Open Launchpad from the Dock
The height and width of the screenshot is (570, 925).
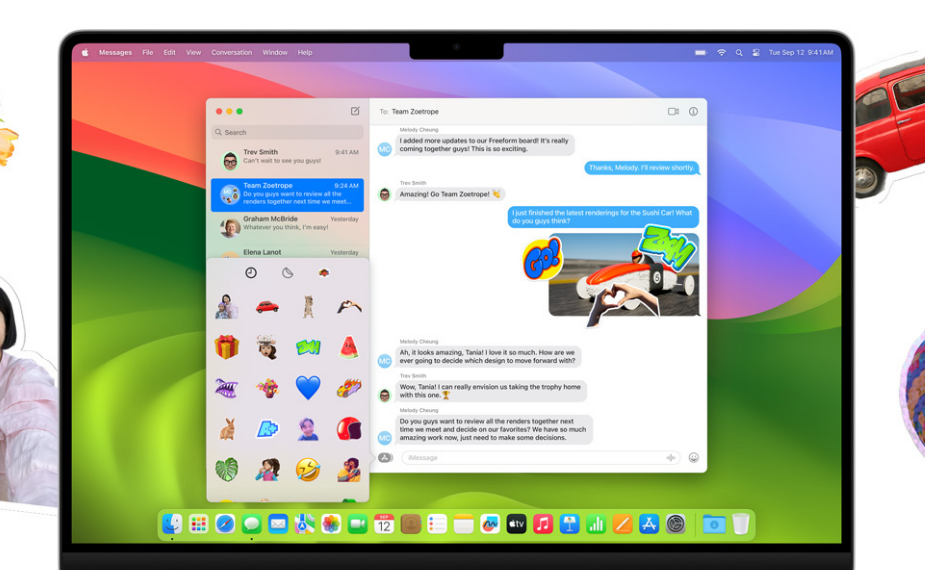[x=199, y=523]
